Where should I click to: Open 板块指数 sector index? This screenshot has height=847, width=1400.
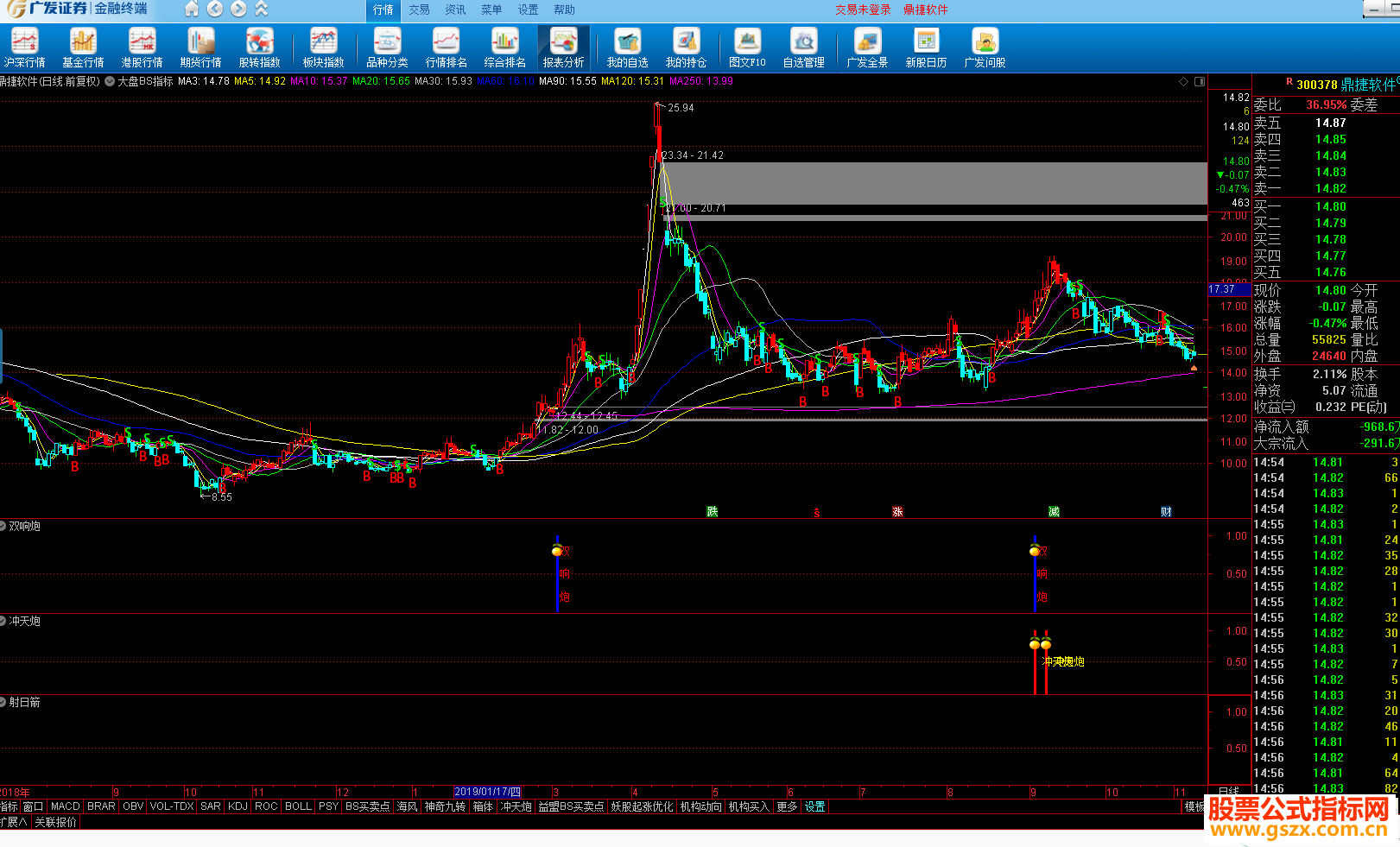[x=323, y=48]
